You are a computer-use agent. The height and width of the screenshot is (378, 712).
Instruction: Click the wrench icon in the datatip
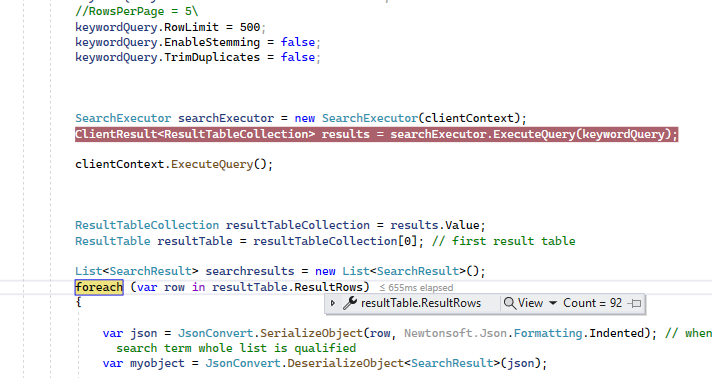tap(350, 303)
